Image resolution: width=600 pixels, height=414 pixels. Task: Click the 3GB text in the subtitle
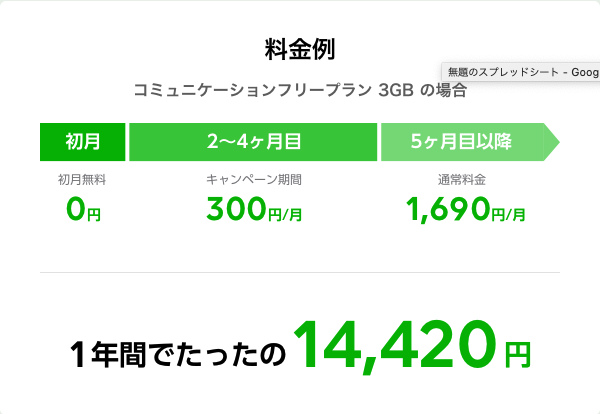396,91
